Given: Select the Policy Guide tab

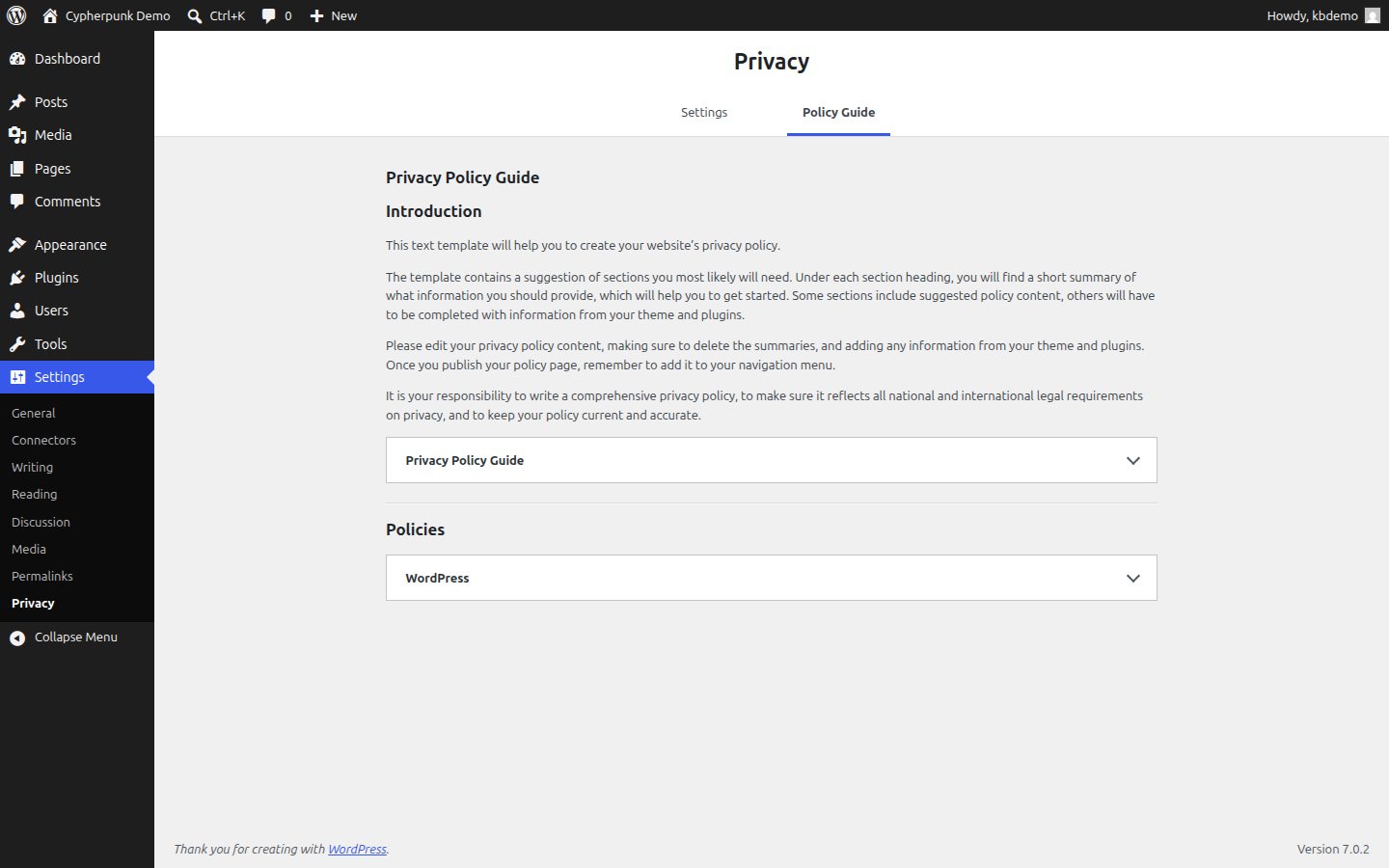Looking at the screenshot, I should click(x=838, y=113).
